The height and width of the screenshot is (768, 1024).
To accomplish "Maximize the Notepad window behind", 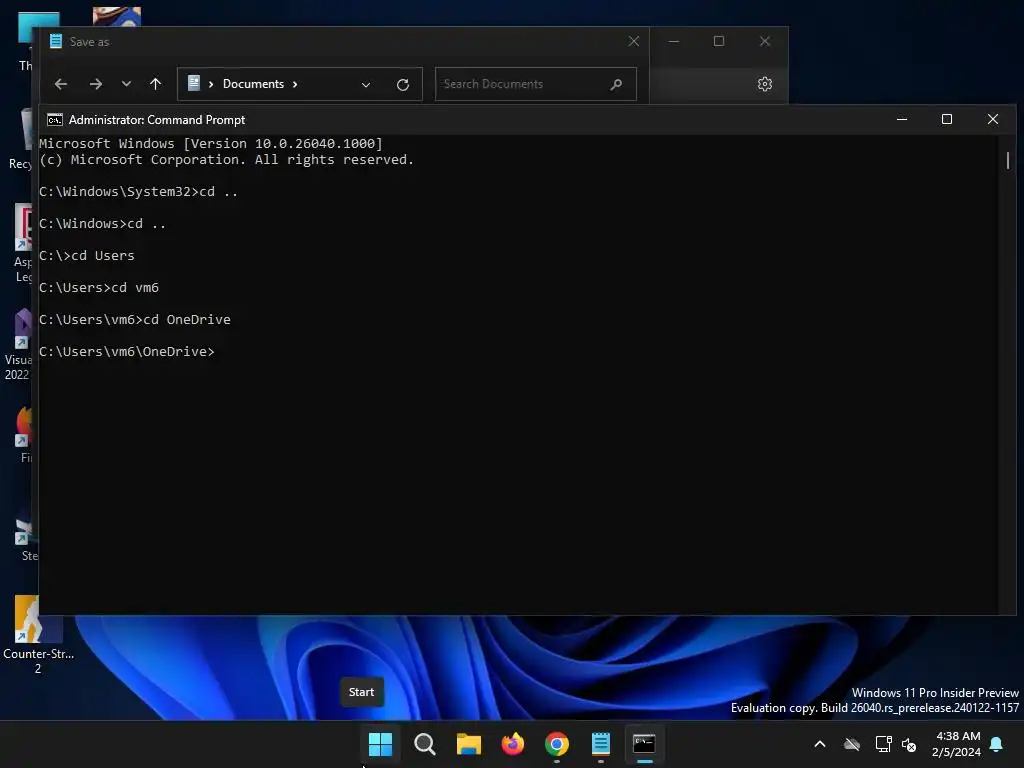I will tap(719, 41).
